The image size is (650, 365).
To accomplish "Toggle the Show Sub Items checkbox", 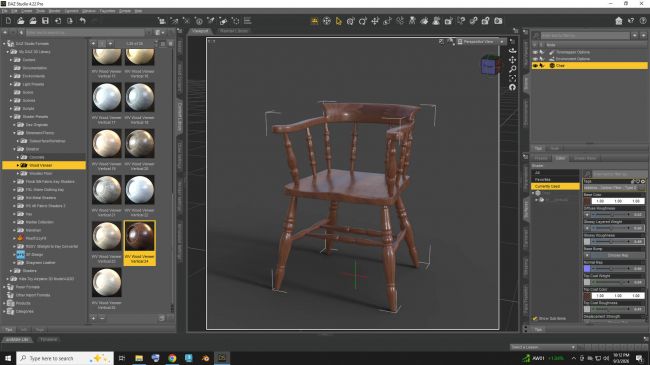I will [x=535, y=319].
